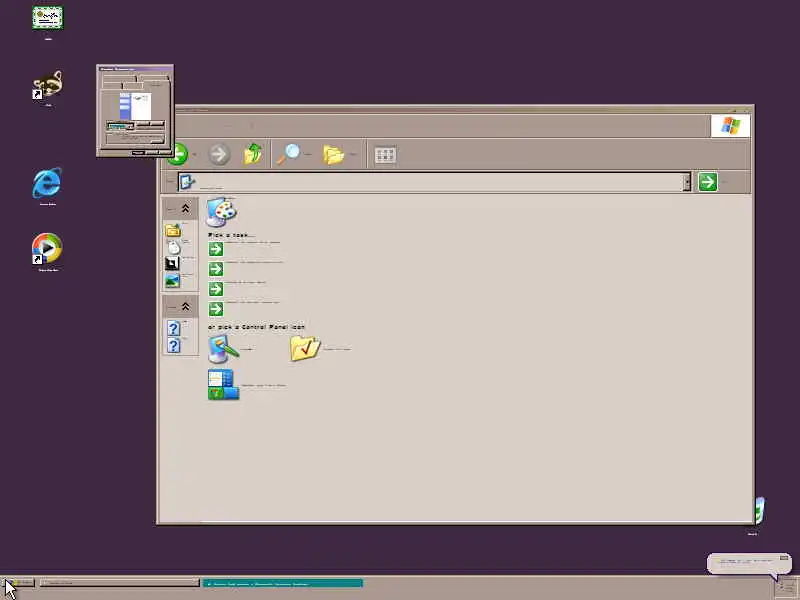Click the gray Forward arrow button

[x=219, y=154]
